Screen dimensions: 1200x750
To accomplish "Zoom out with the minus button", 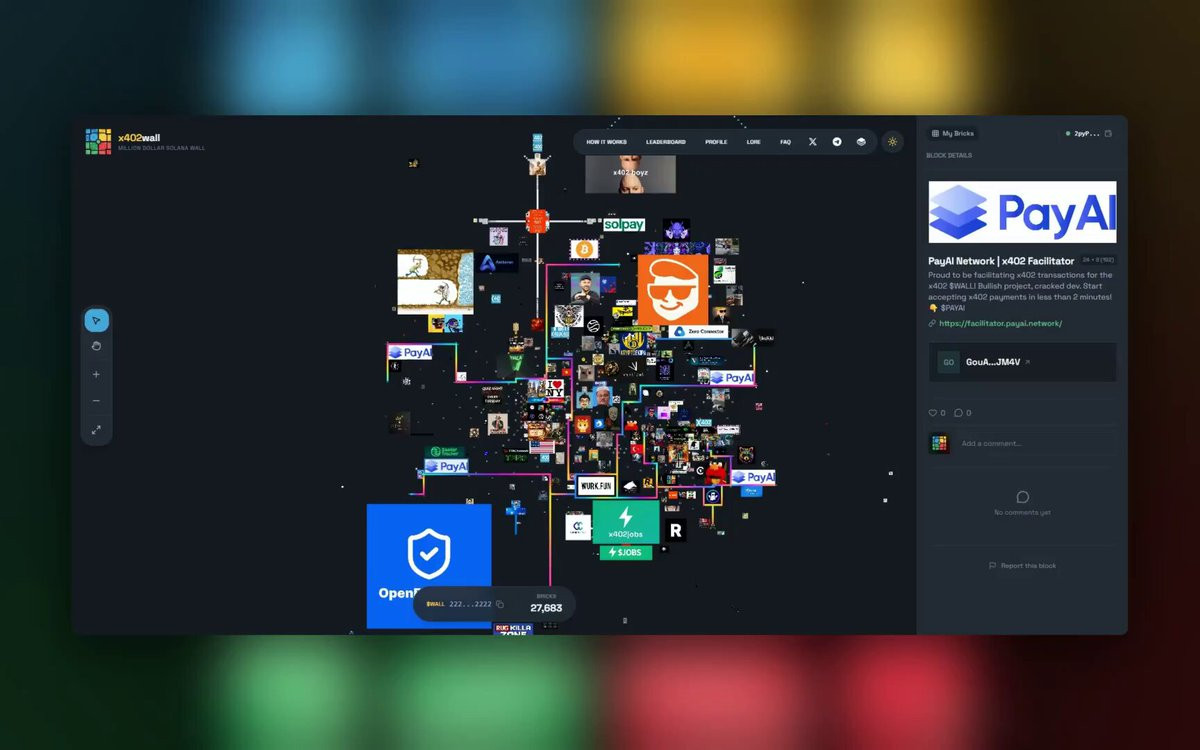I will click(96, 401).
